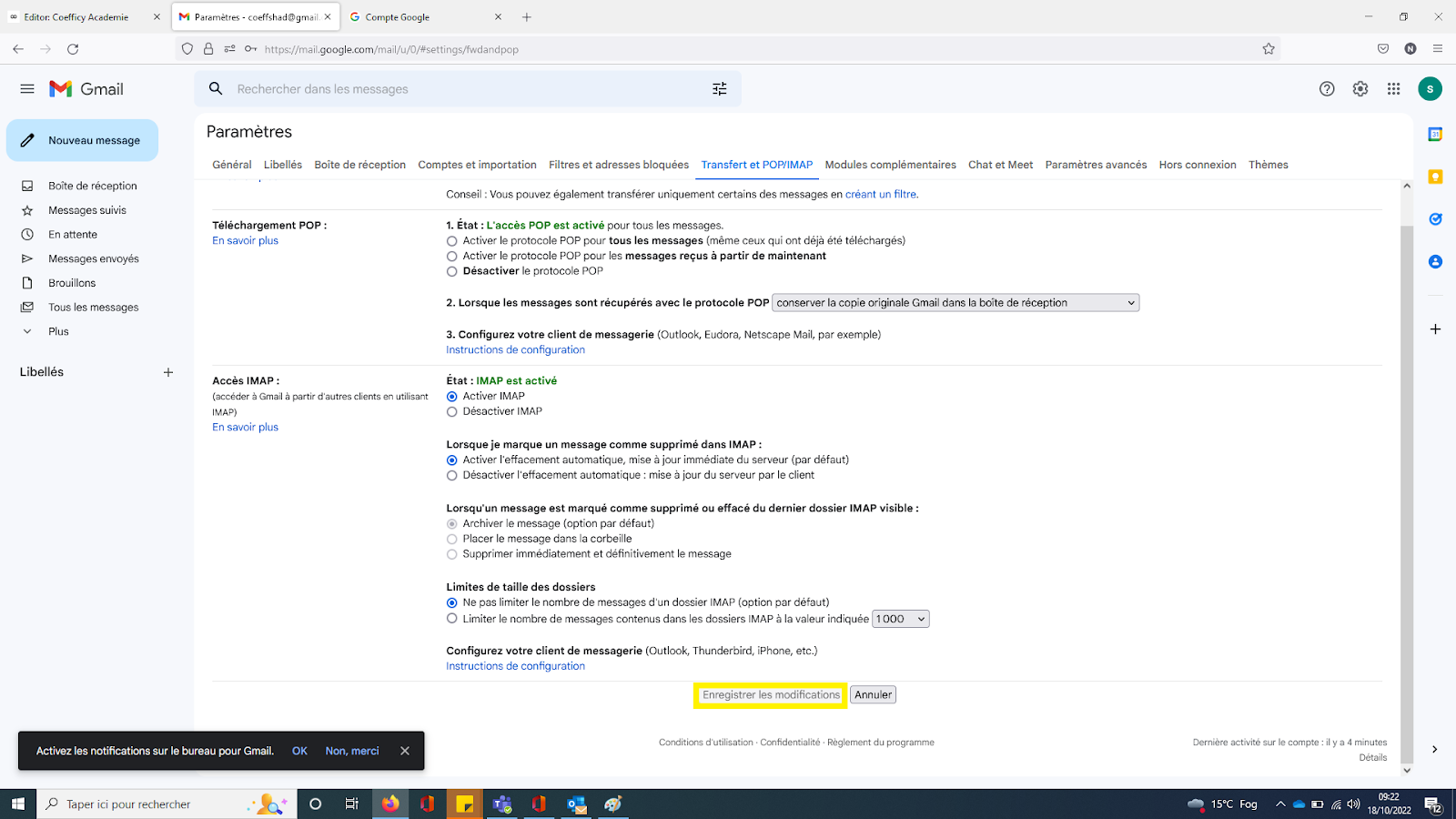Open the Google apps grid
The height and width of the screenshot is (819, 1456).
tap(1393, 88)
